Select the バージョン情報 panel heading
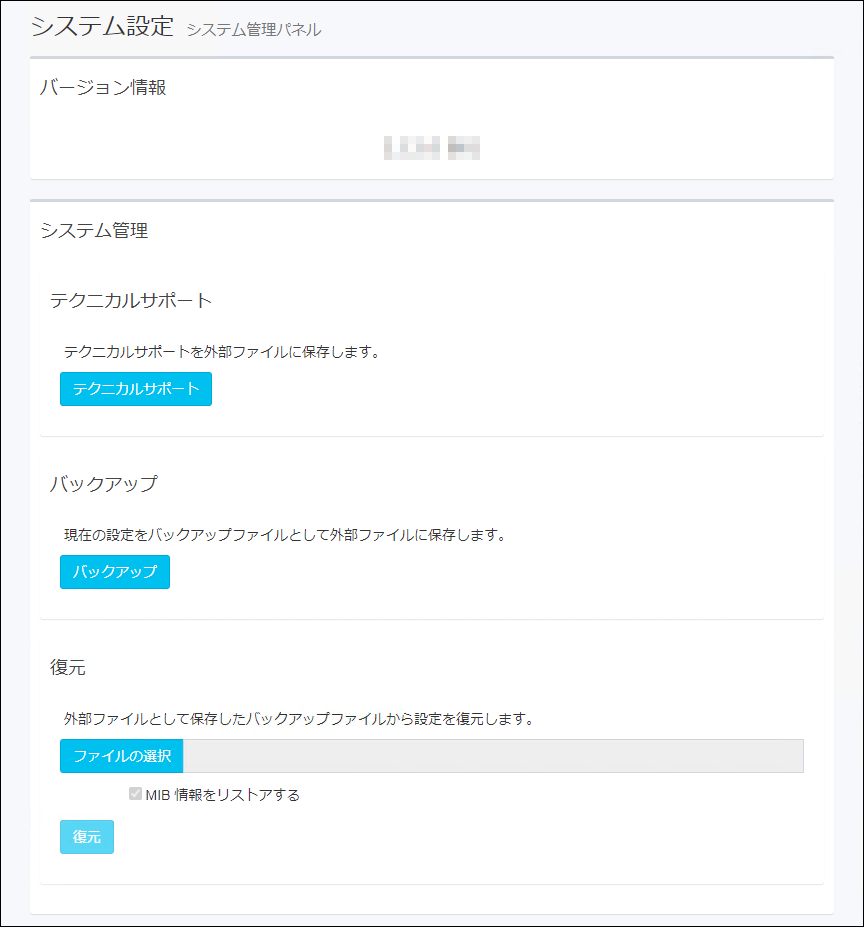The image size is (864, 927). tap(102, 88)
